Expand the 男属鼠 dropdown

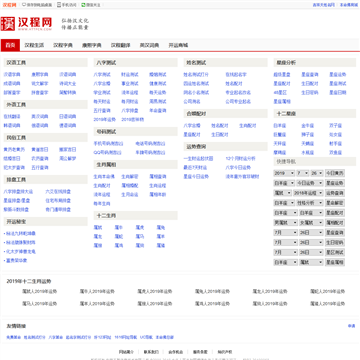click(x=285, y=223)
